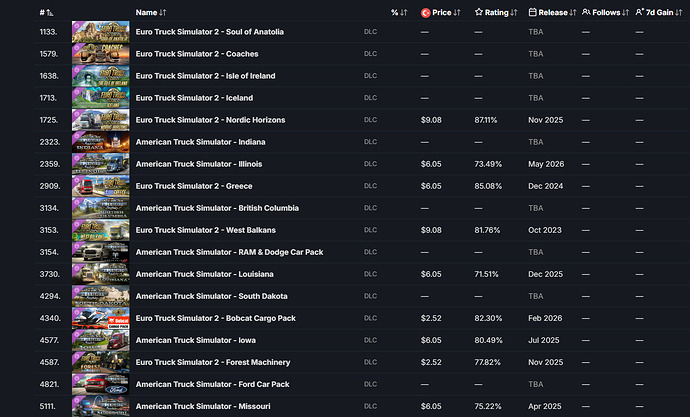The image size is (690, 417).
Task: Click the Greece DLC thumbnail image
Action: 101,186
